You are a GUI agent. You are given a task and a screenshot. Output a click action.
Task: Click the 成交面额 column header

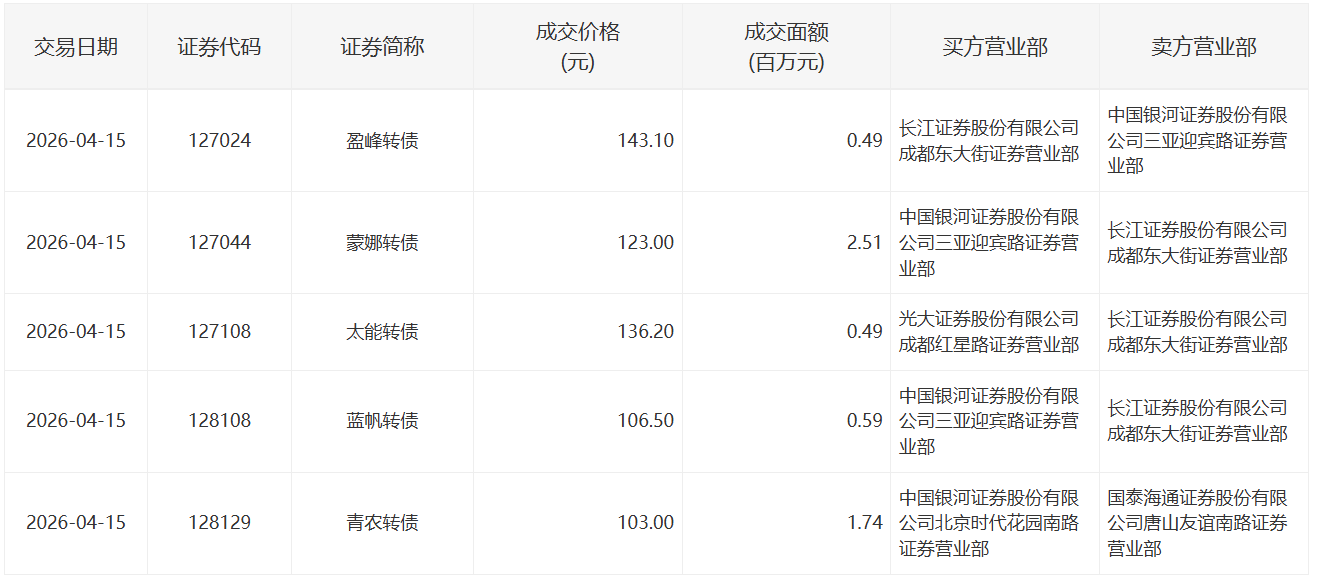(x=786, y=47)
